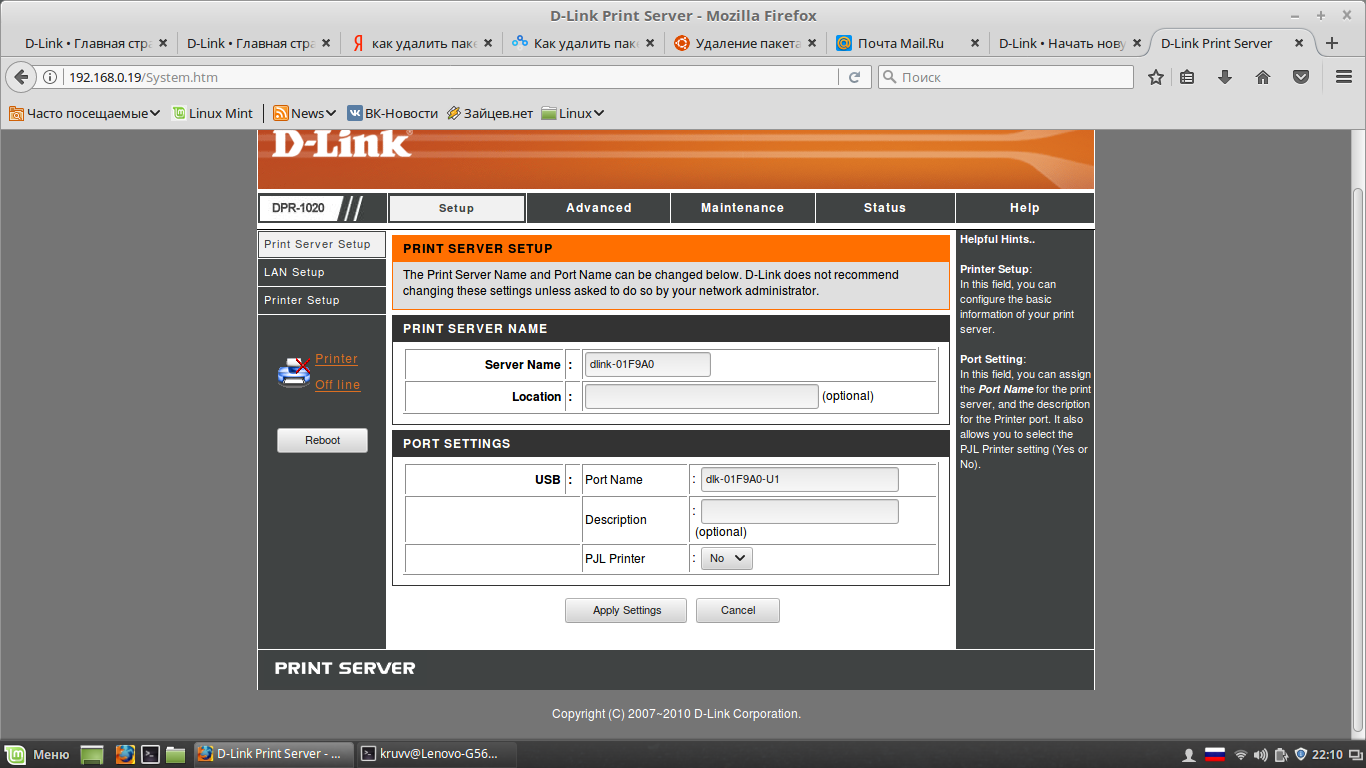The width and height of the screenshot is (1366, 768).
Task: Click into the Location field
Action: pyautogui.click(x=702, y=396)
